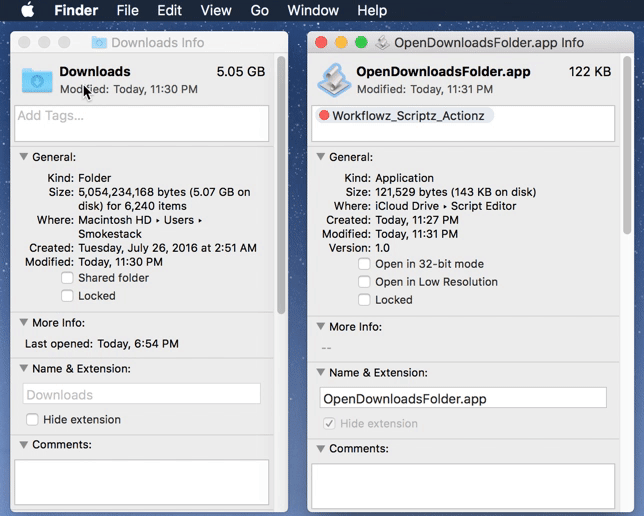Click the 5.05 GB size value

pyautogui.click(x=241, y=71)
